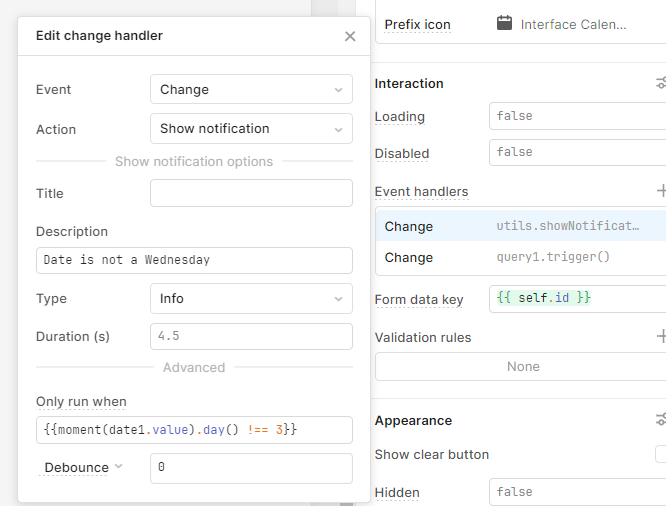
Task: Toggle the Show clear button checkbox
Action: [661, 454]
